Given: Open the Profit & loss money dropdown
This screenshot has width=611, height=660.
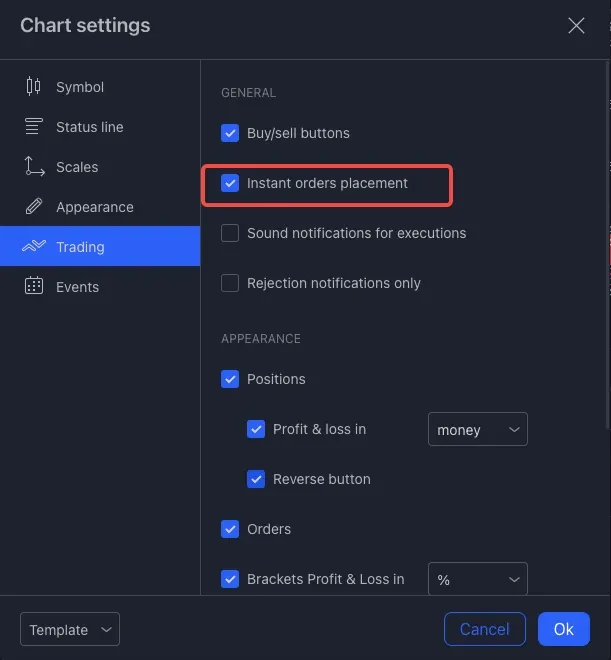Looking at the screenshot, I should tap(478, 429).
